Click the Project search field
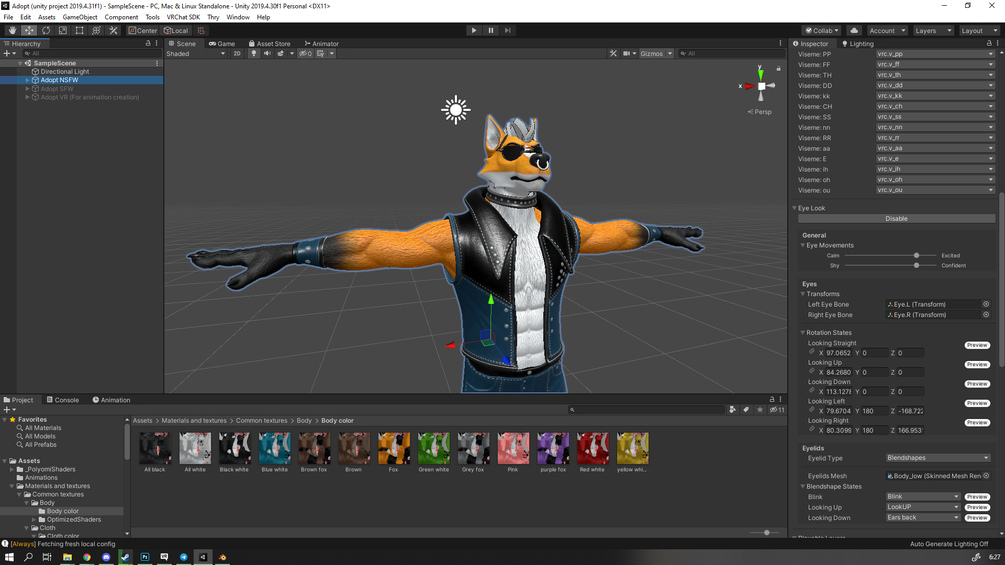 point(646,410)
